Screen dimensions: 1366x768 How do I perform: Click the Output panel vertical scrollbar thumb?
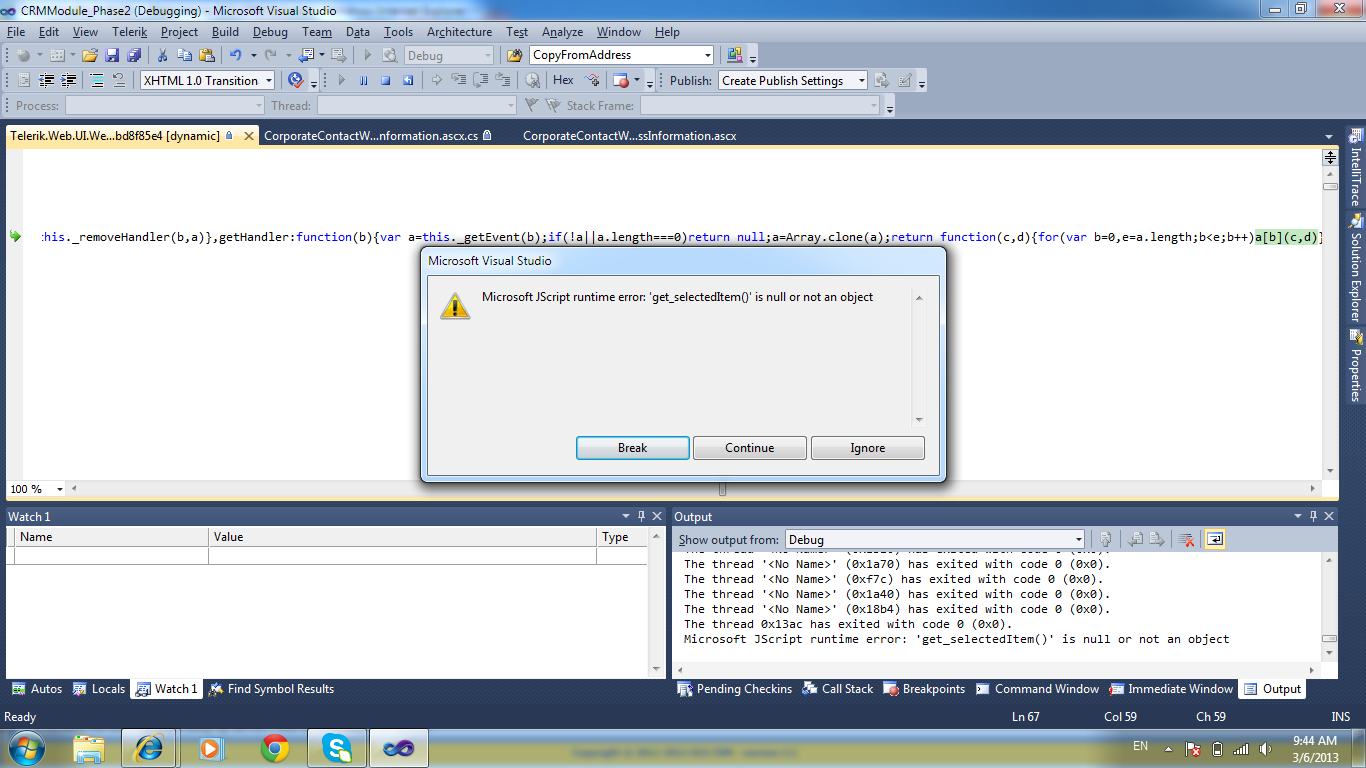[1329, 639]
